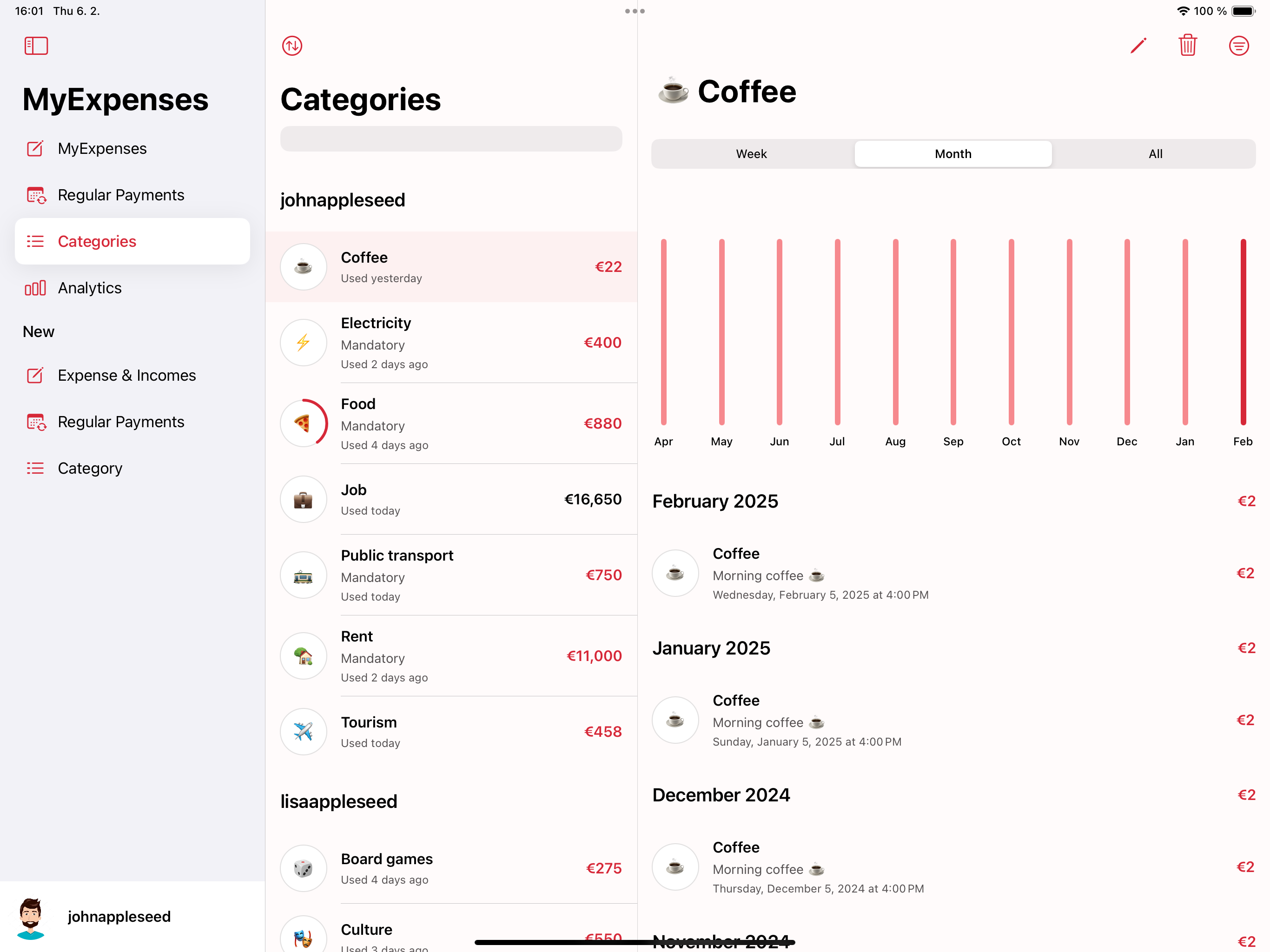The width and height of the screenshot is (1270, 952).
Task: Click the Coffee detail title
Action: pos(747,92)
